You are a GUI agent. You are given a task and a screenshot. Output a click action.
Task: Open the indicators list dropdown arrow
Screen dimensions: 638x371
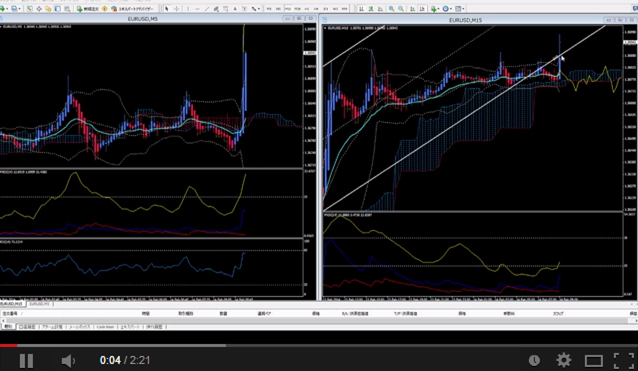[x=439, y=9]
